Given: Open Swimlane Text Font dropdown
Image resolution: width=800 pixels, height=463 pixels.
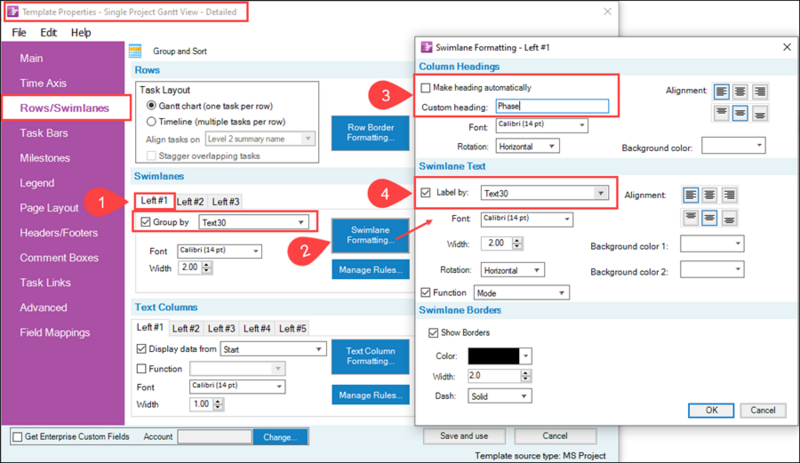Looking at the screenshot, I should coord(527,220).
